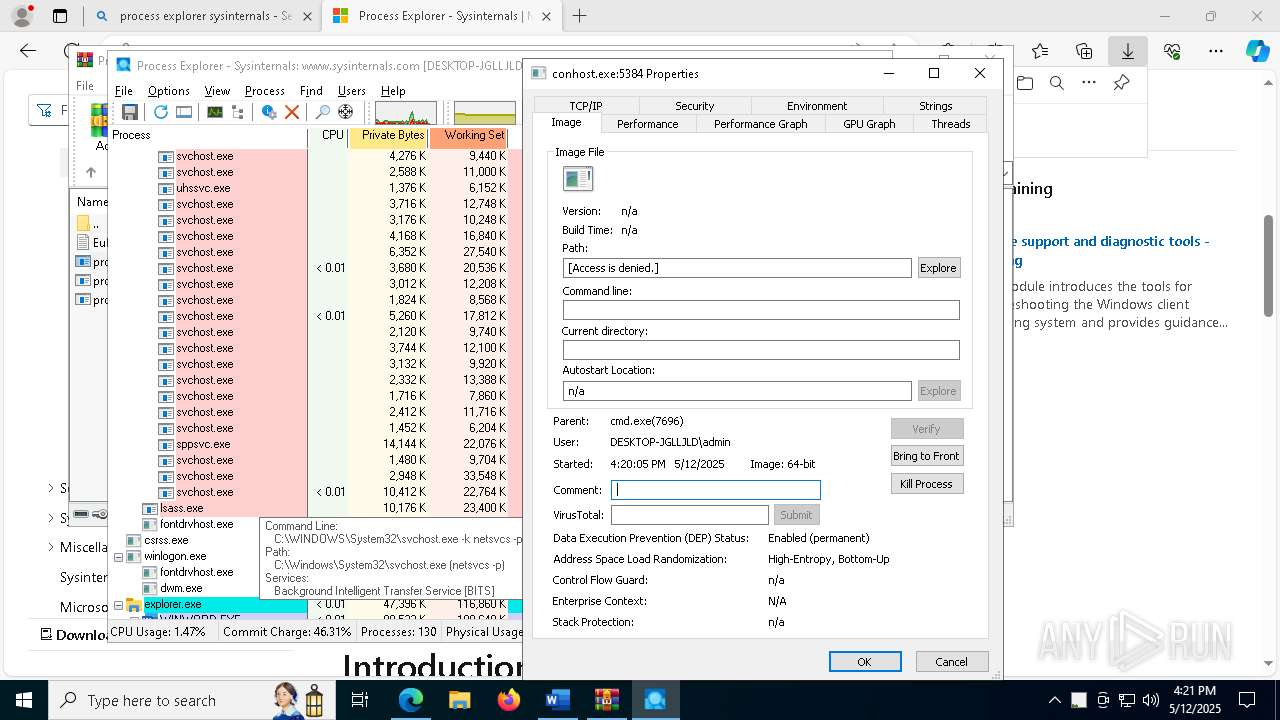Sort by the CPU column header
Image resolution: width=1280 pixels, height=720 pixels.
[329, 136]
